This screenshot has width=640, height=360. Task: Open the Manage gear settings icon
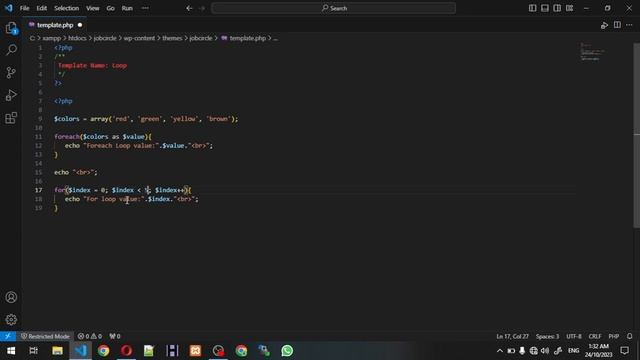click(x=11, y=319)
